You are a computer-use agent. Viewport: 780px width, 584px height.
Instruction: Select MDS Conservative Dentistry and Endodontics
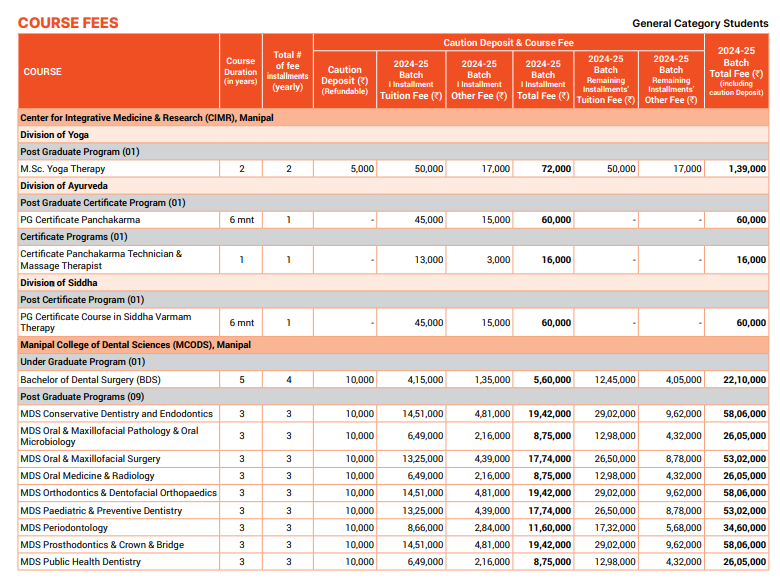[116, 414]
